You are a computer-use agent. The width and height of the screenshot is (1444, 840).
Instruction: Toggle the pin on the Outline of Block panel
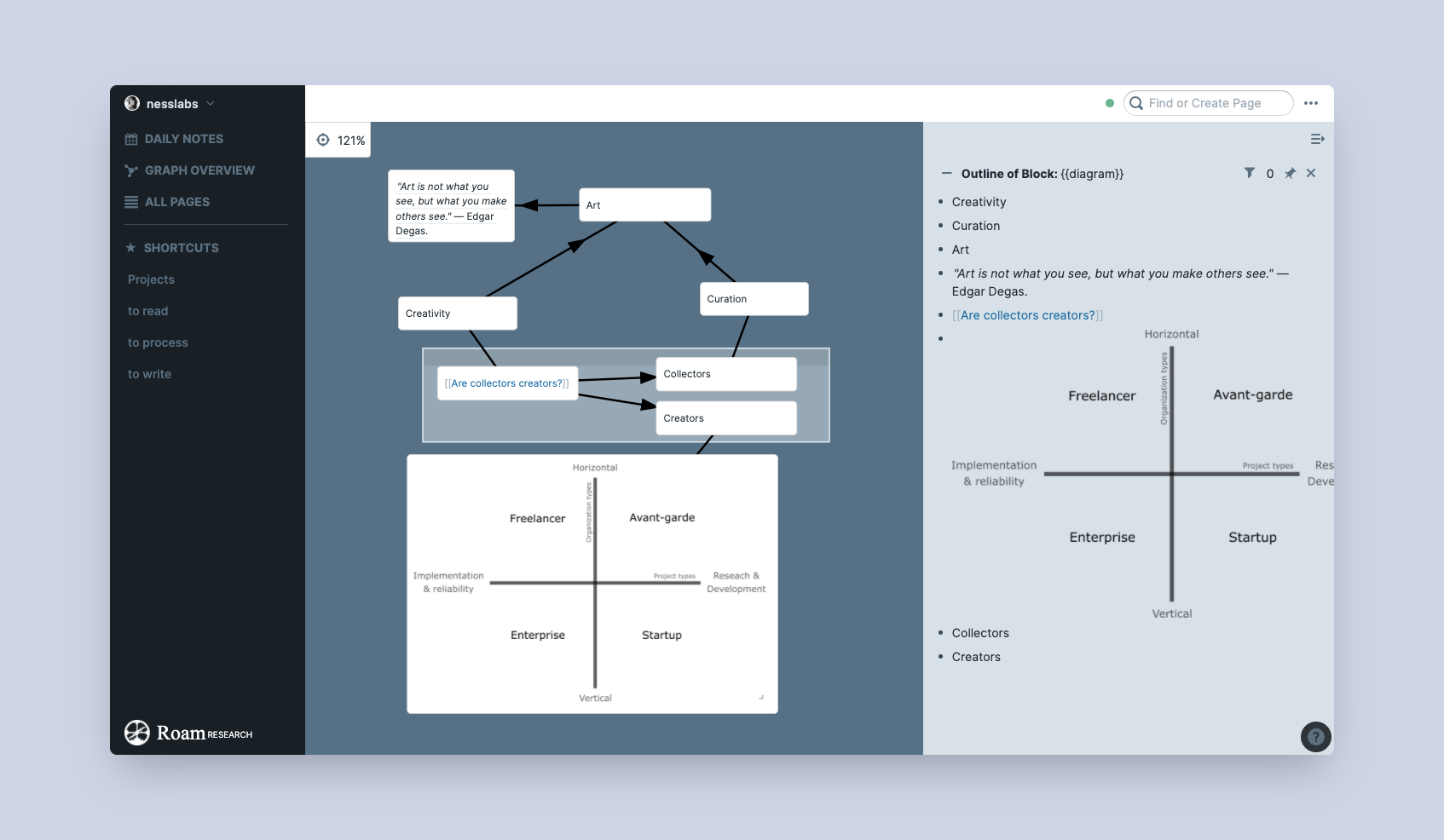(1290, 173)
